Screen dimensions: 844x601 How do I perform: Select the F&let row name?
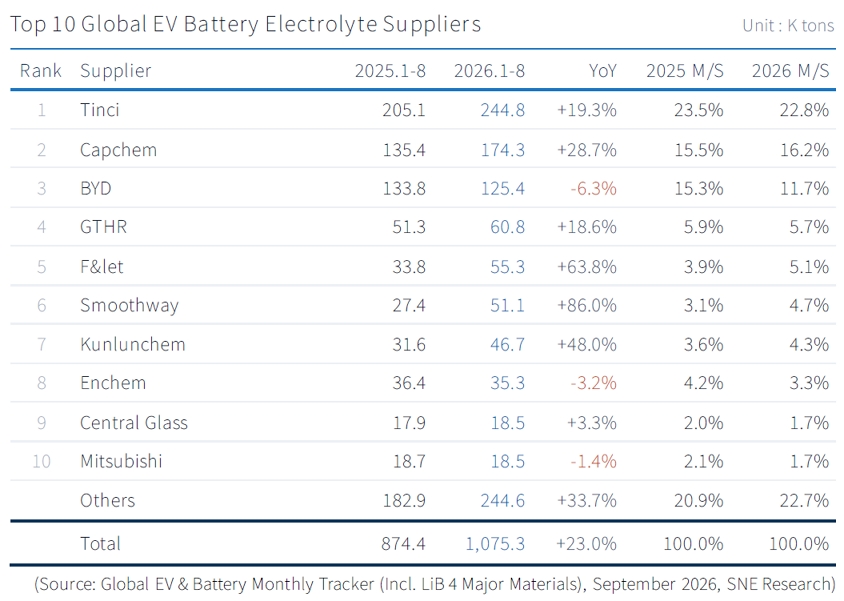tap(102, 267)
